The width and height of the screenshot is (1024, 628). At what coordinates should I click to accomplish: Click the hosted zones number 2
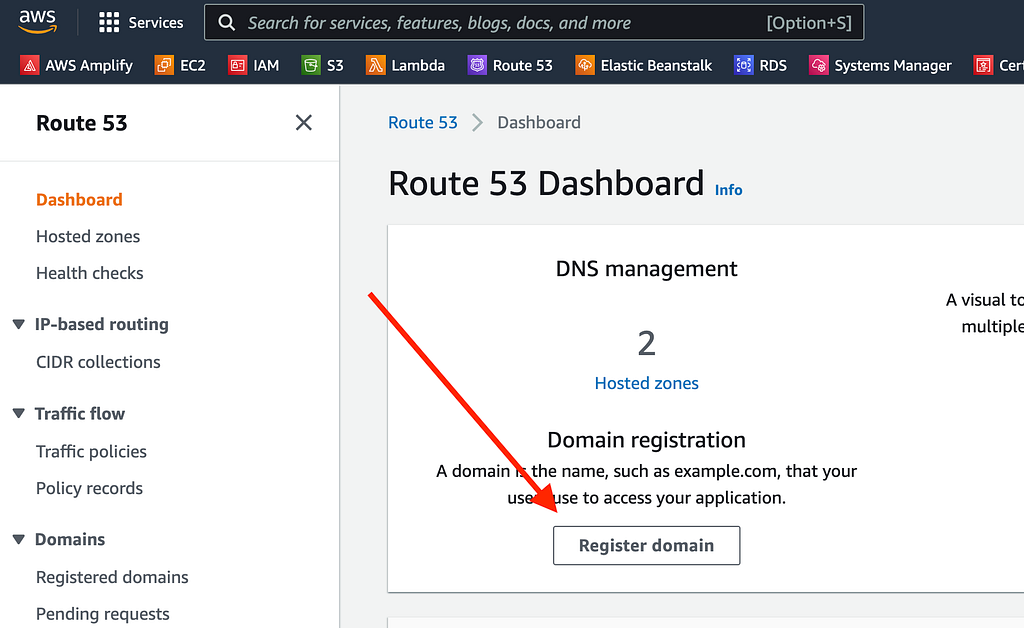pyautogui.click(x=647, y=343)
